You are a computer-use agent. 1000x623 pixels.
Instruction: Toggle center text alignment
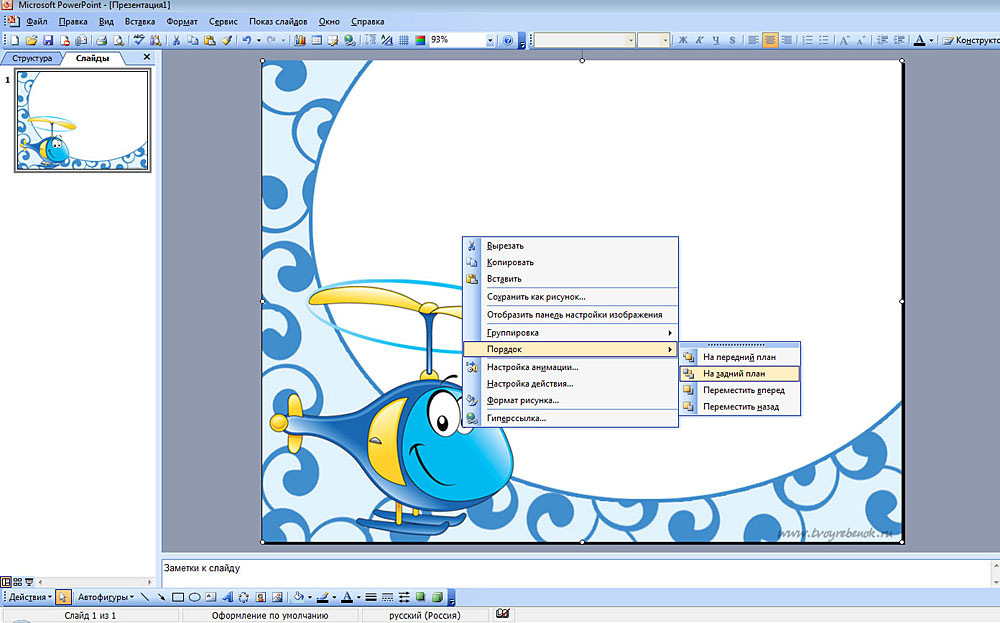[770, 41]
